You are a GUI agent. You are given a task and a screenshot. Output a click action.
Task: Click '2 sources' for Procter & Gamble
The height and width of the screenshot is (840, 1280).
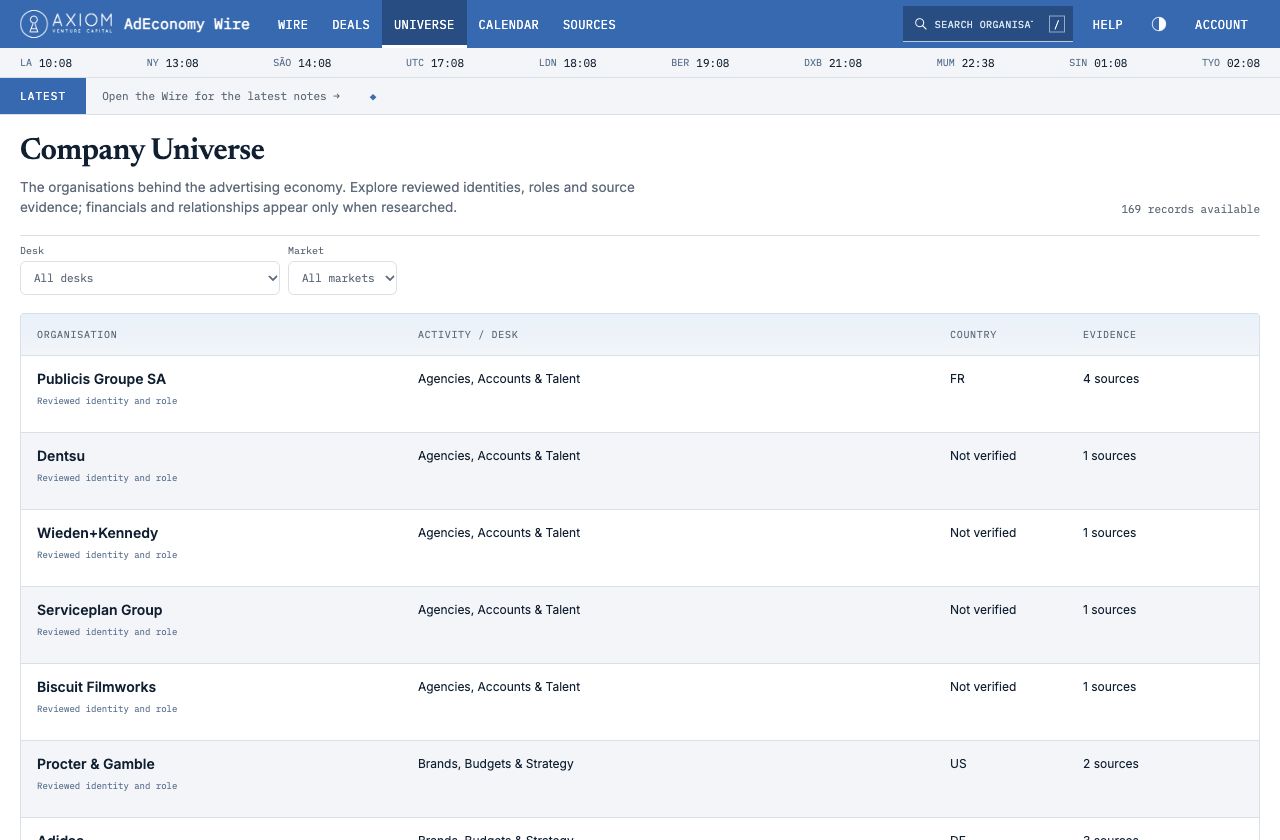(1111, 764)
